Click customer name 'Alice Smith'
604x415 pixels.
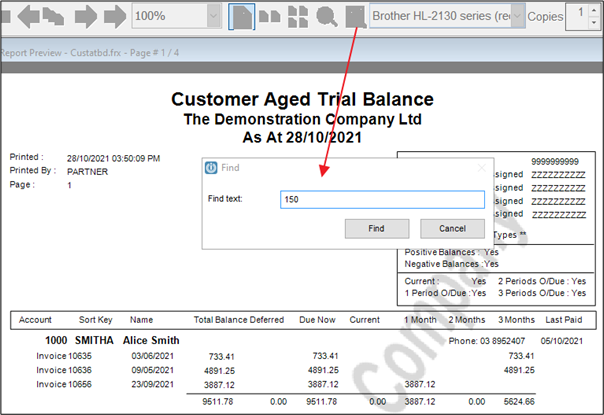(x=151, y=341)
